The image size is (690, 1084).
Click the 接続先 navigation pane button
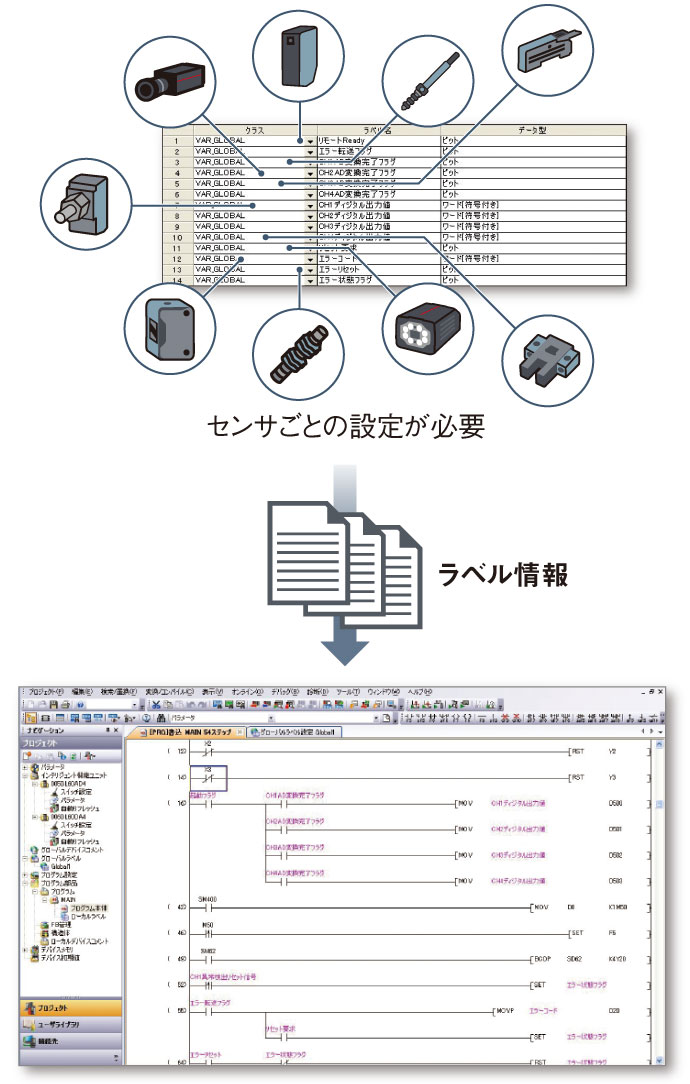point(71,1041)
